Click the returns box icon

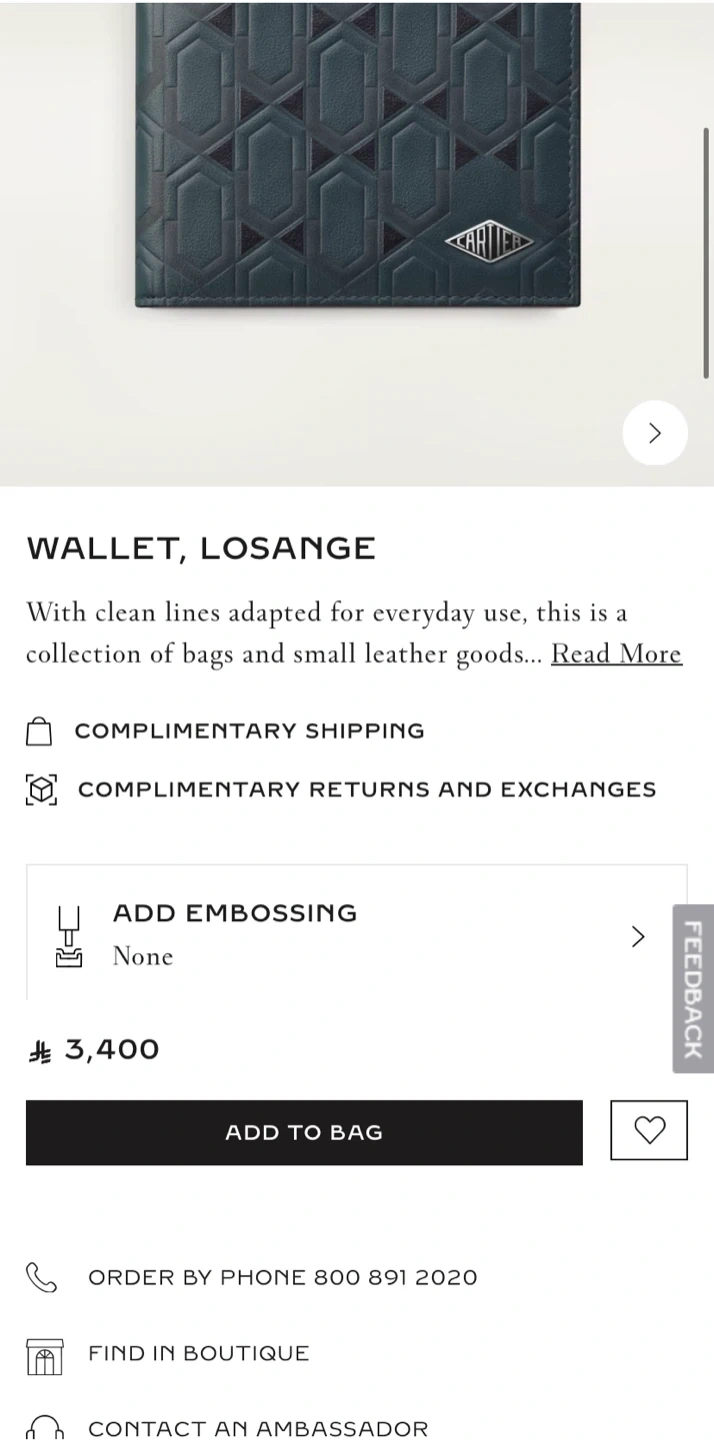[x=41, y=790]
